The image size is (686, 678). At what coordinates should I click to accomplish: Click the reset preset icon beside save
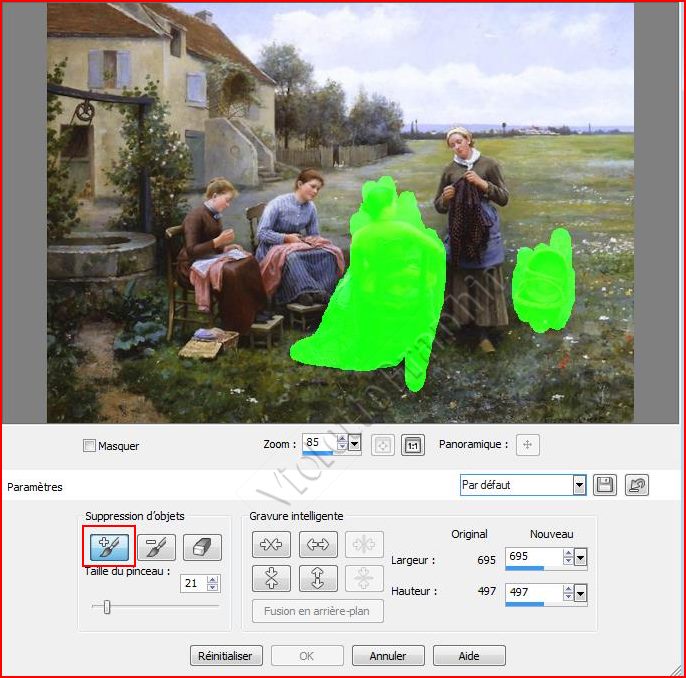click(636, 485)
